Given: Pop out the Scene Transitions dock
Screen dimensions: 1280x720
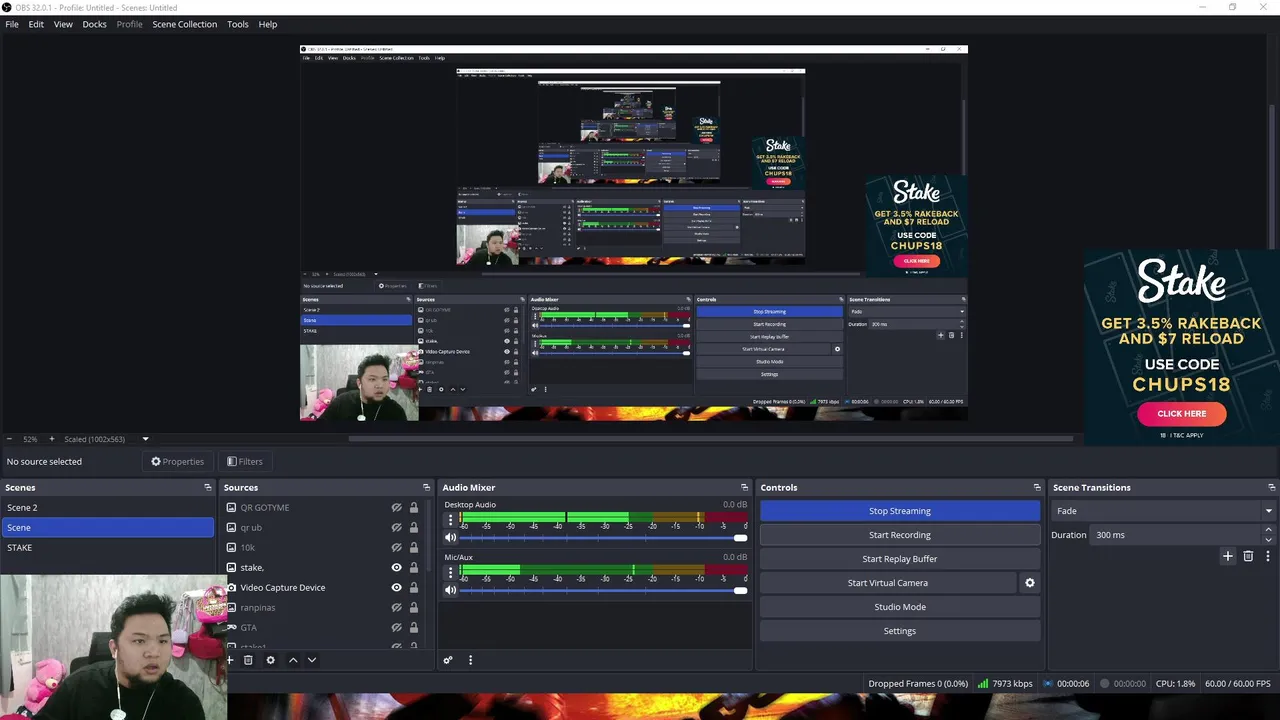Looking at the screenshot, I should (1271, 488).
